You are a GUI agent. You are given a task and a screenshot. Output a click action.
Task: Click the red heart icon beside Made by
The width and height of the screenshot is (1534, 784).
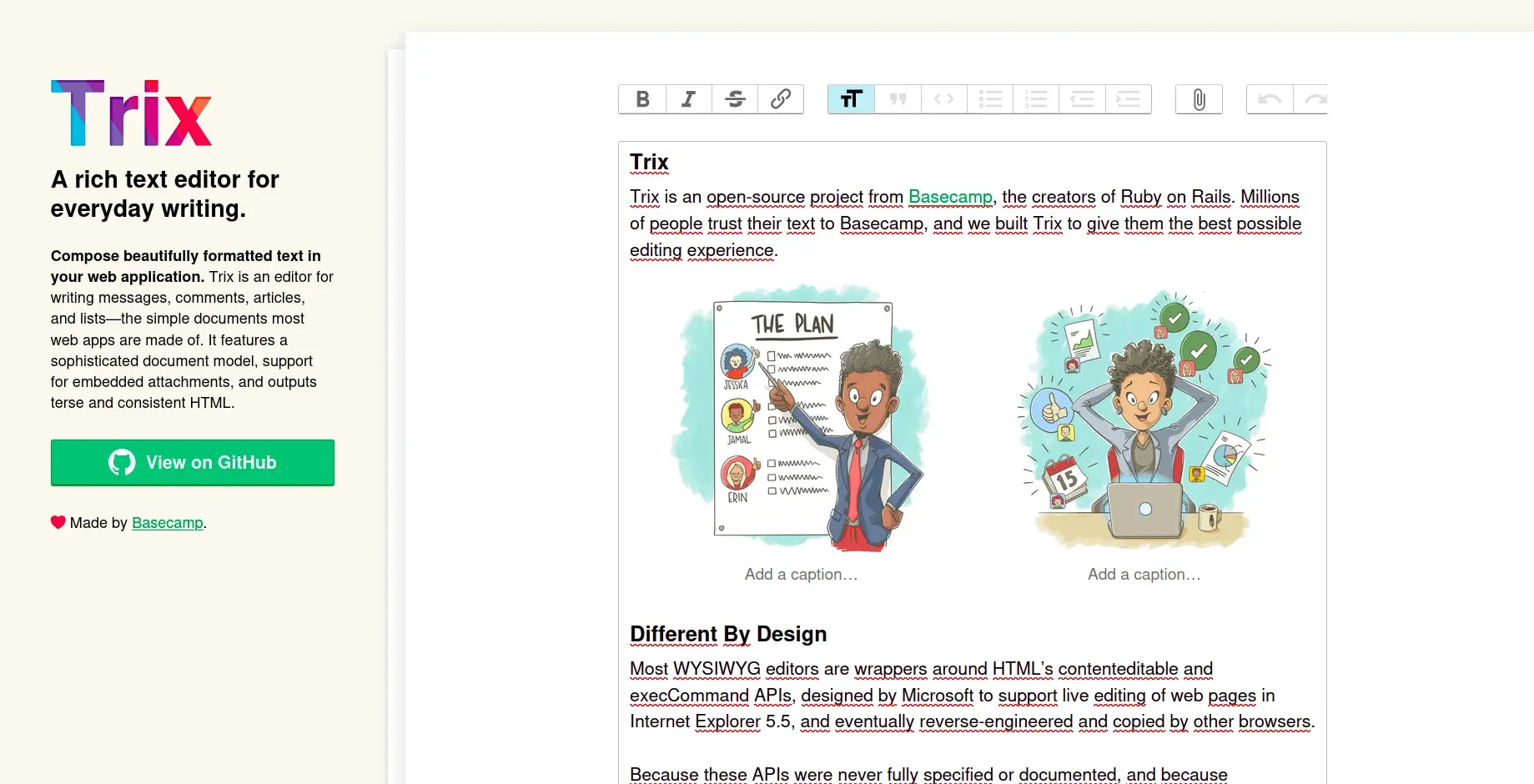click(58, 522)
